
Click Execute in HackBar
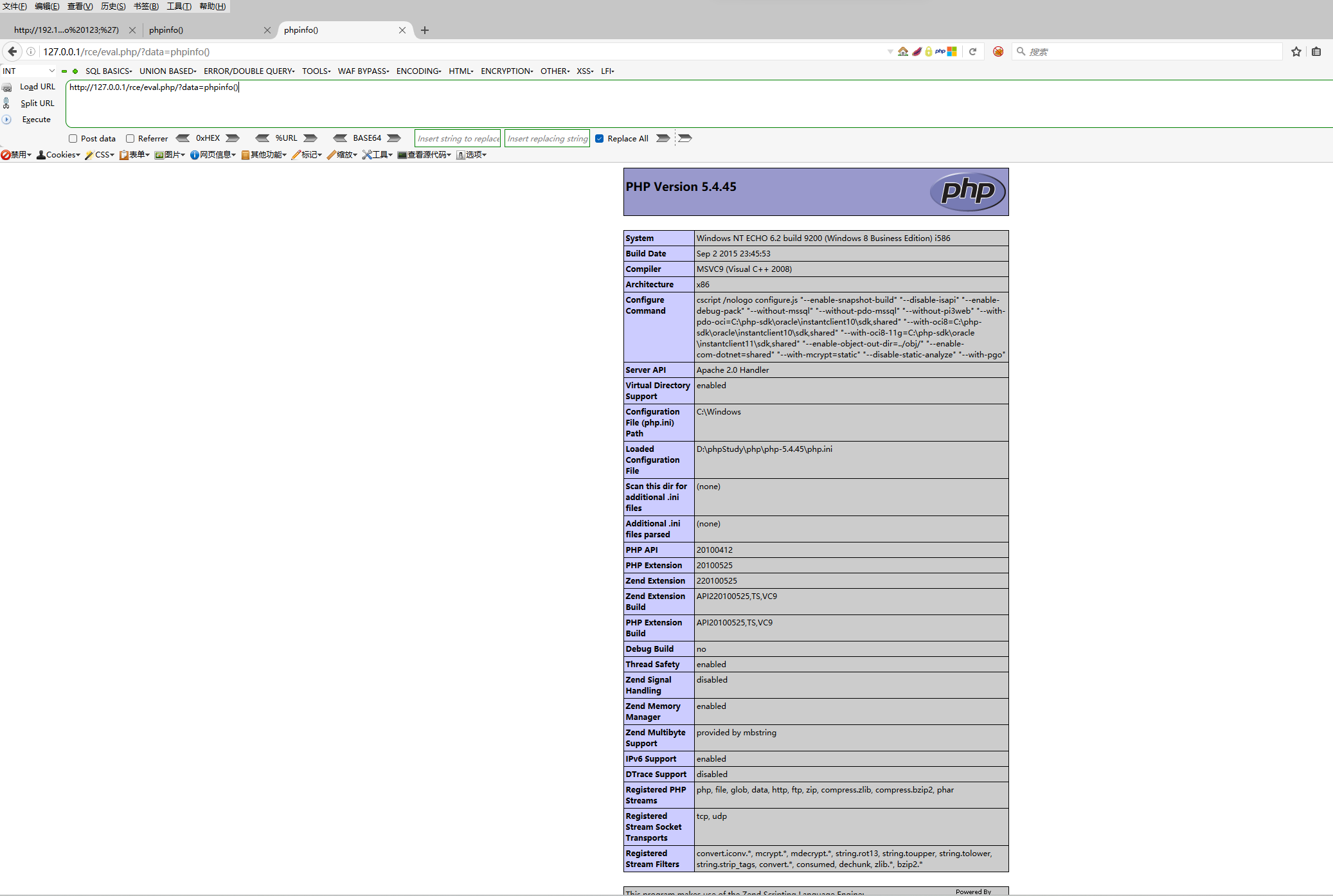(x=37, y=120)
